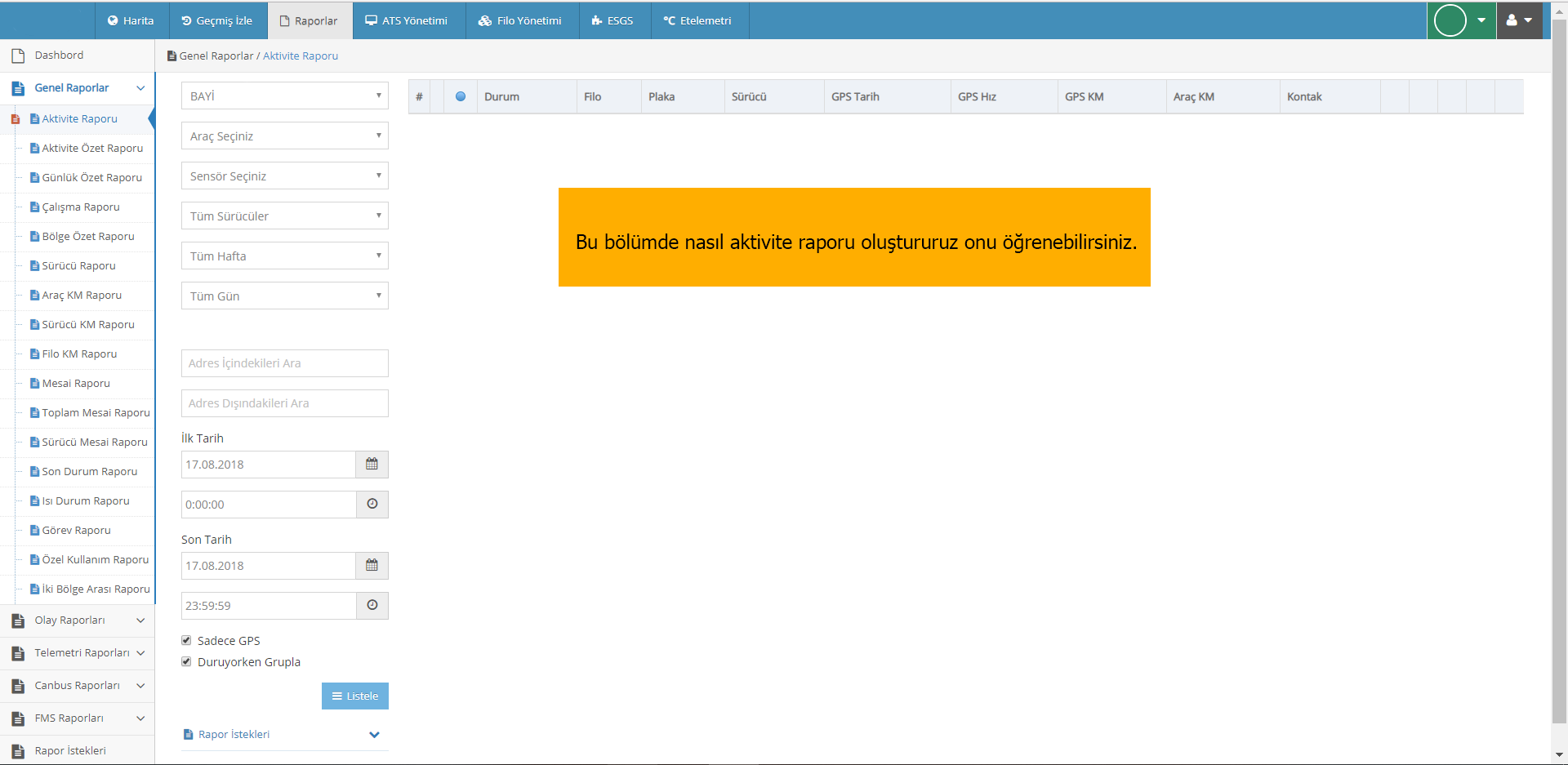Open calendar picker for Son Tarih
The image size is (1568, 765).
[372, 566]
